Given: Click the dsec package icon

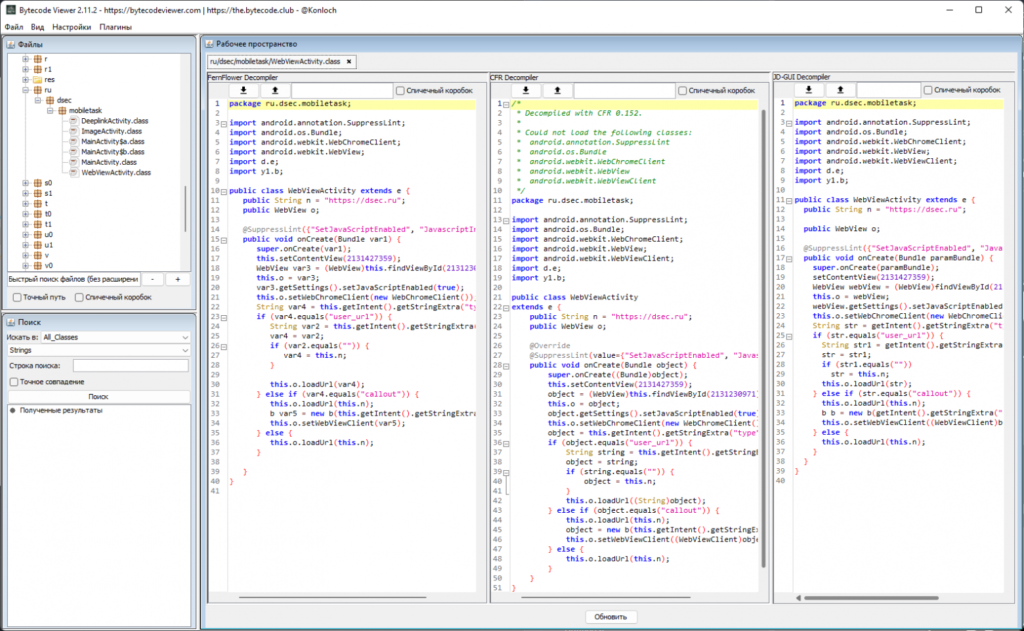Looking at the screenshot, I should pos(50,101).
